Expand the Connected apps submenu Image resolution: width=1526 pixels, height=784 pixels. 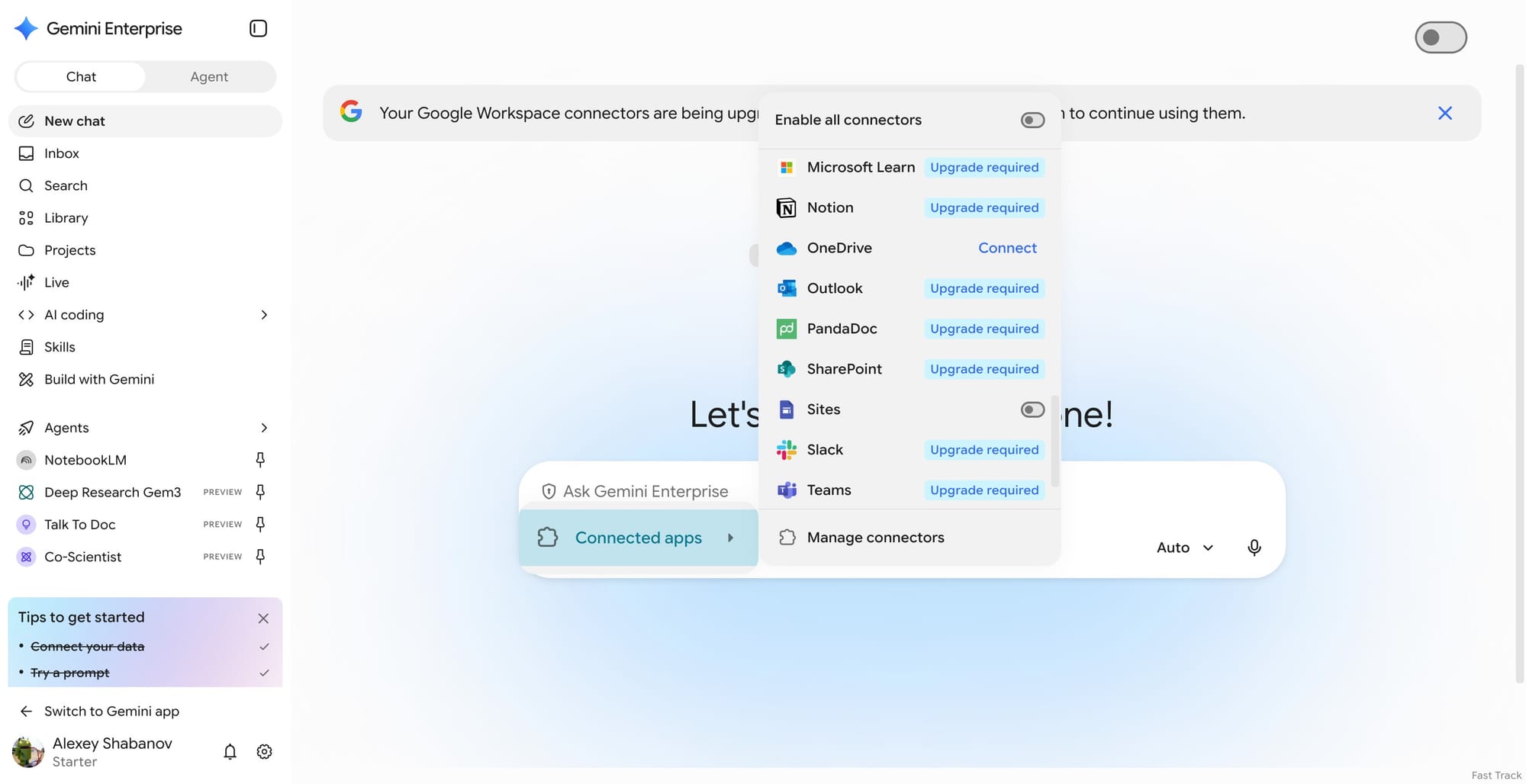[x=639, y=538]
